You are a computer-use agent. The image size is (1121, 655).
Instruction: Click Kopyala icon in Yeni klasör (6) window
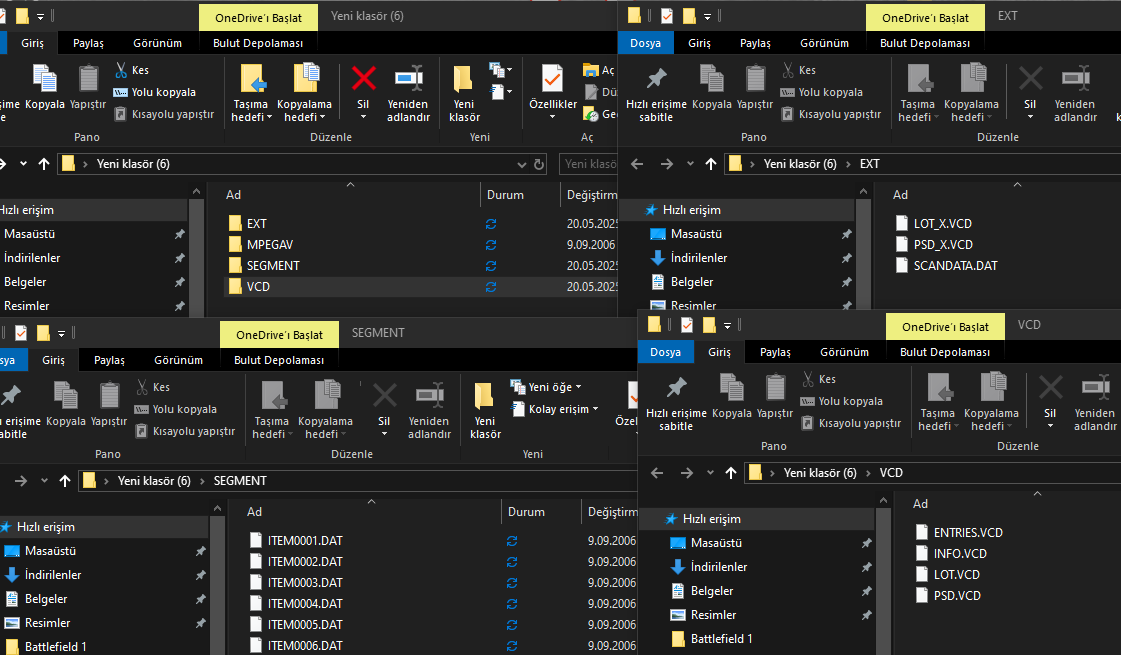point(44,79)
